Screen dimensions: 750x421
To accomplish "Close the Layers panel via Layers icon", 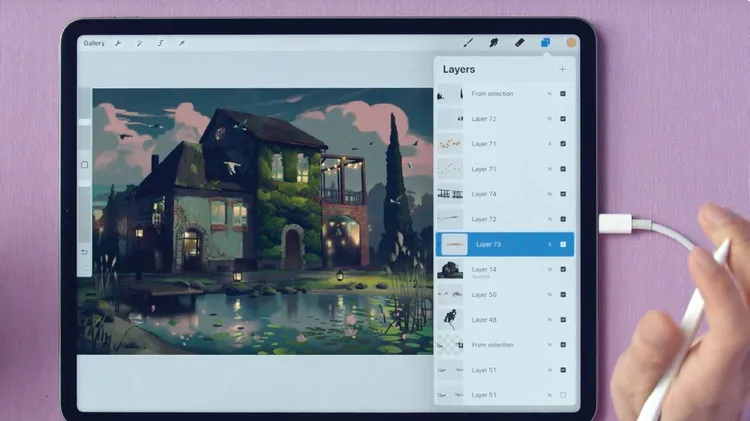I will [x=546, y=43].
